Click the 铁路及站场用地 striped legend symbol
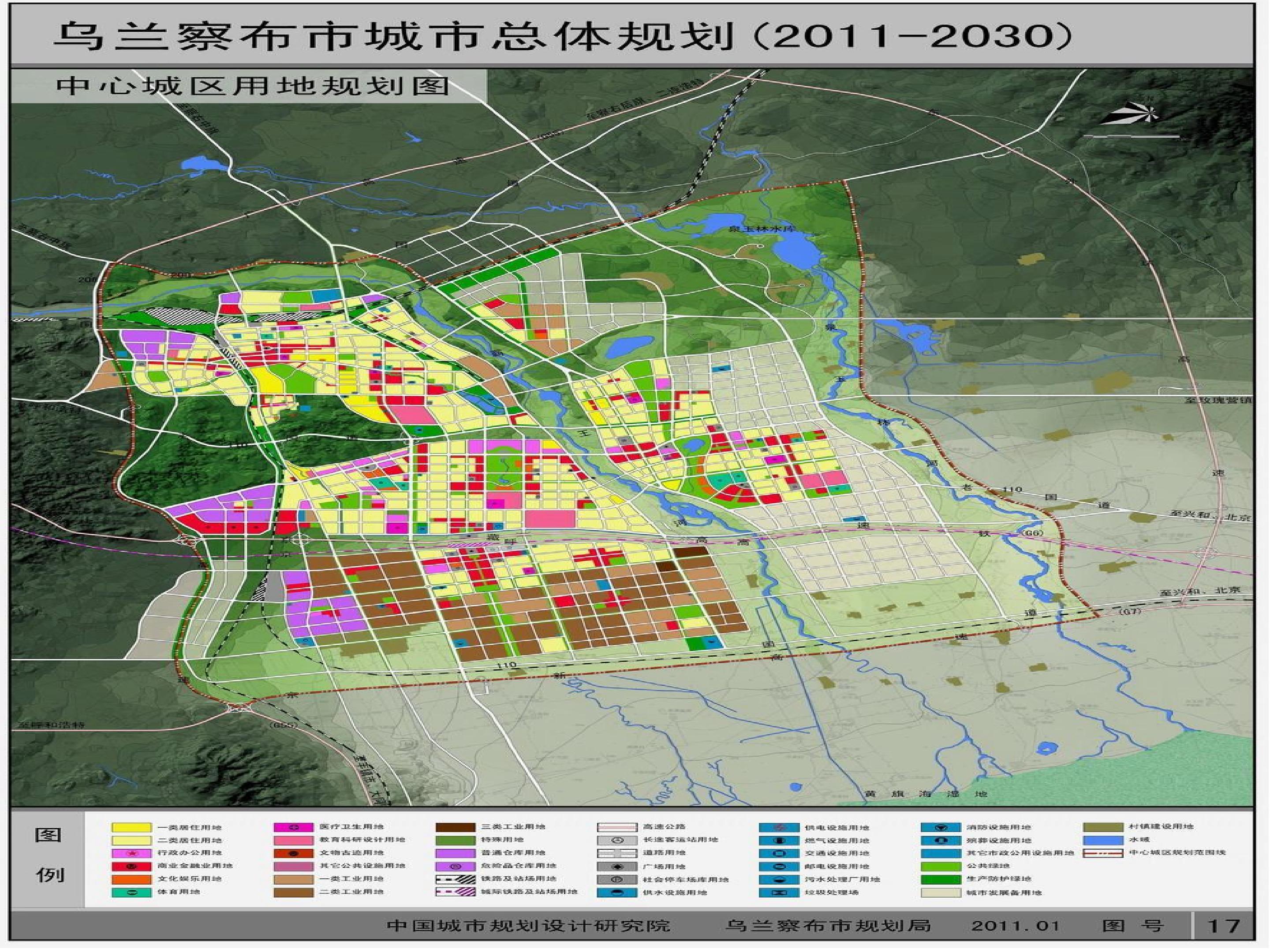Viewport: 1270px width, 952px height. (x=455, y=879)
